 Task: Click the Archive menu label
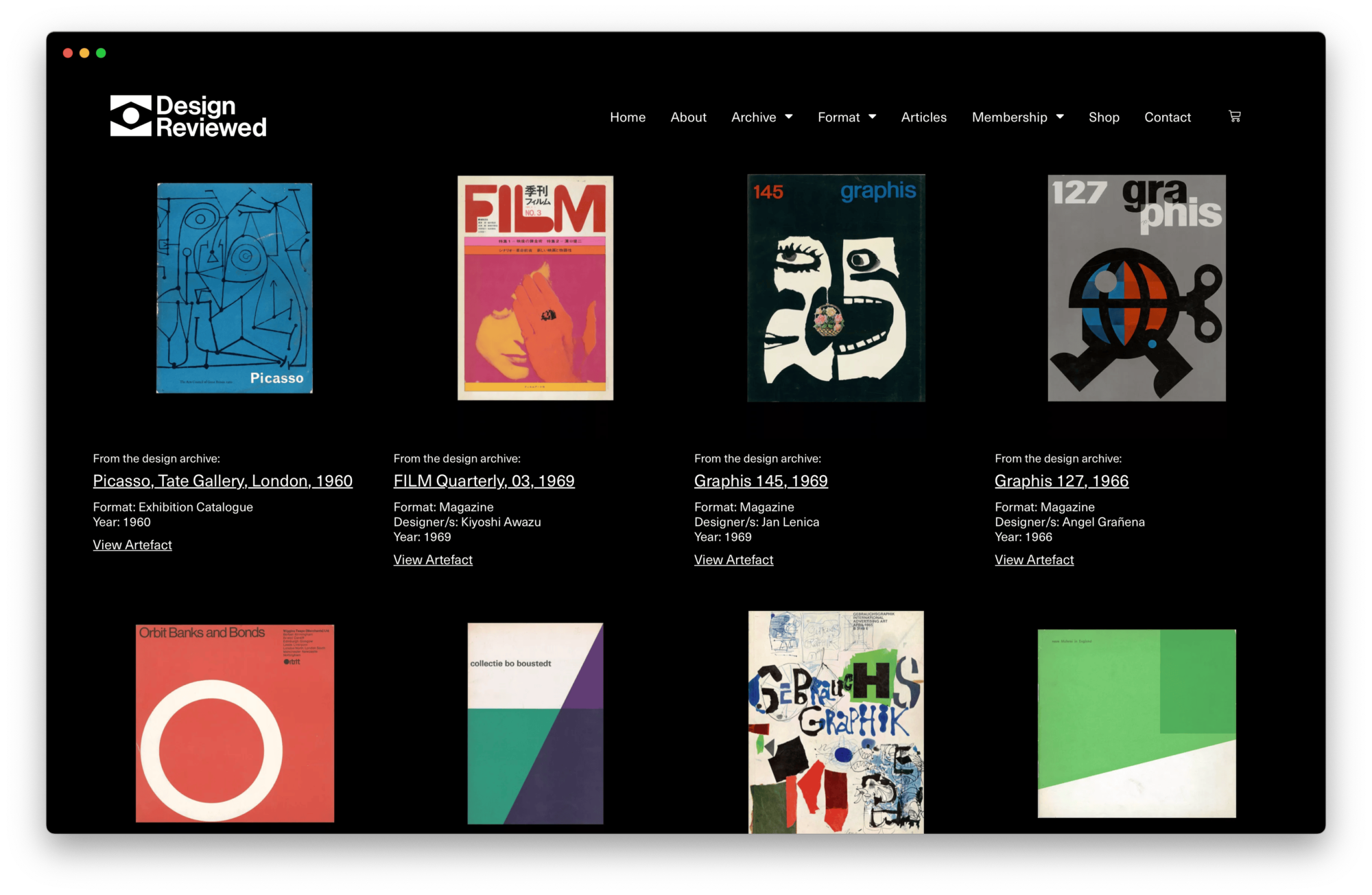click(x=753, y=117)
